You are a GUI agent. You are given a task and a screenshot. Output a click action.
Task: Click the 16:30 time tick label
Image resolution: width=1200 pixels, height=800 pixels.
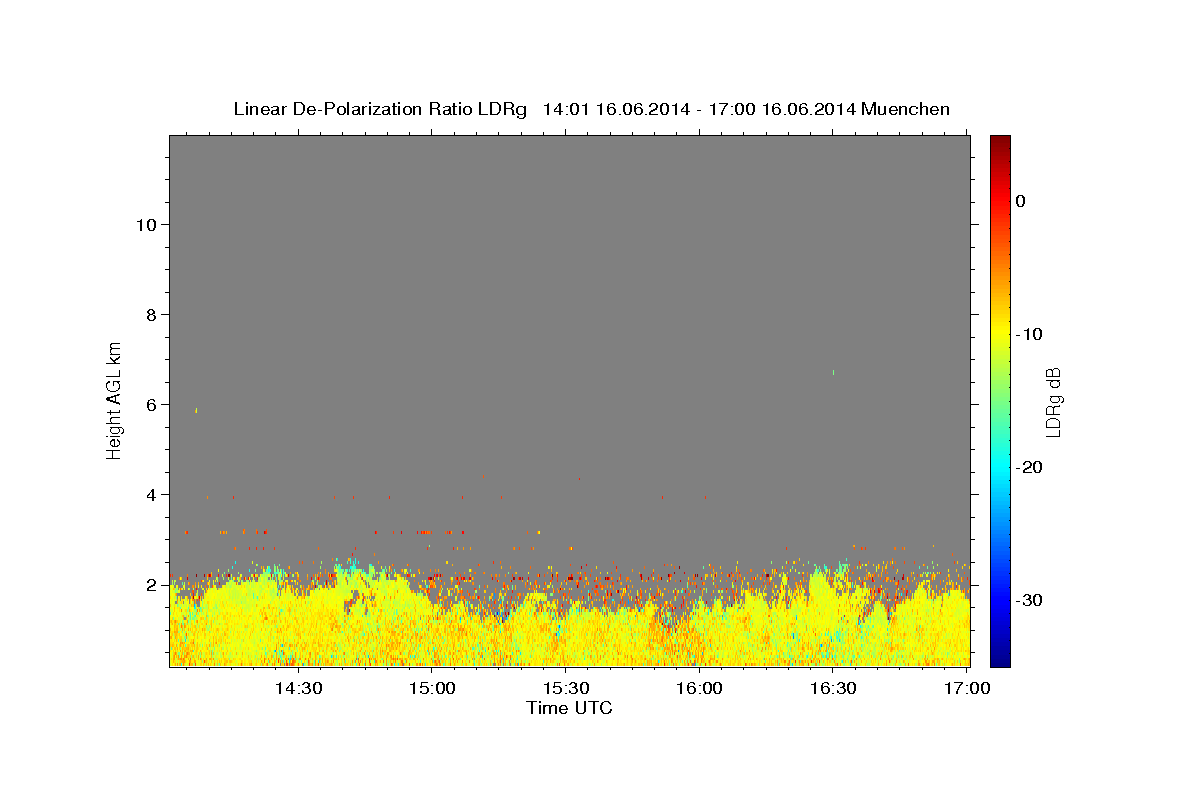tap(832, 688)
